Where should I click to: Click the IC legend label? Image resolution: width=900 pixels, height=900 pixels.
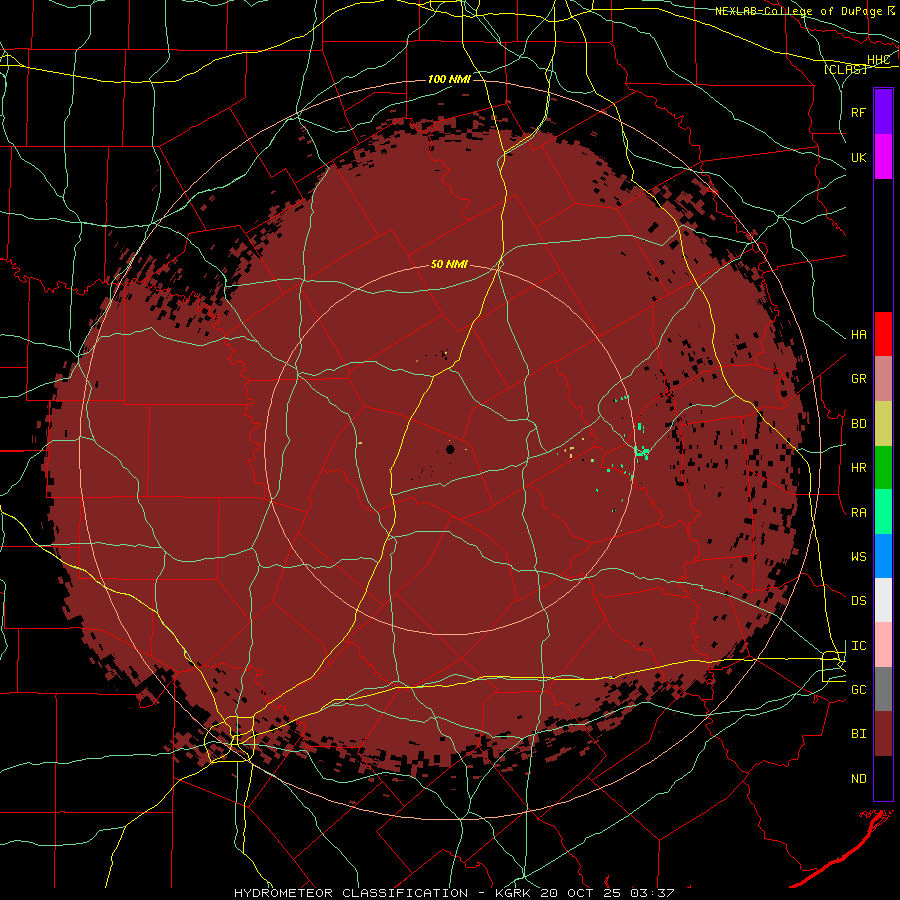click(x=858, y=645)
